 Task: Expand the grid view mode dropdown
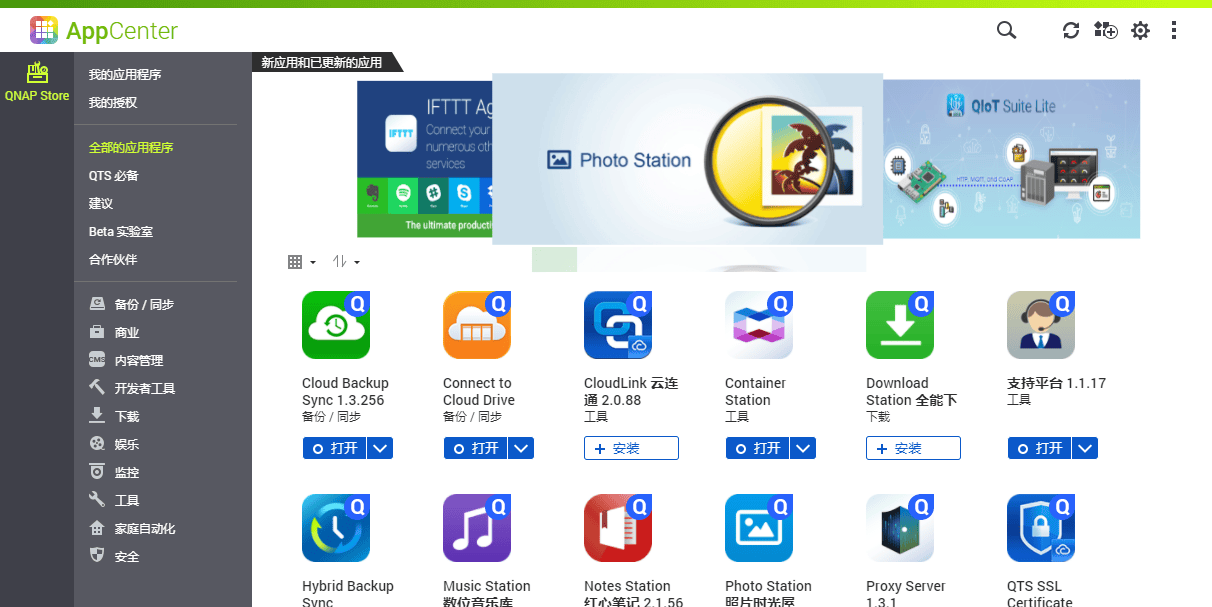click(x=301, y=262)
